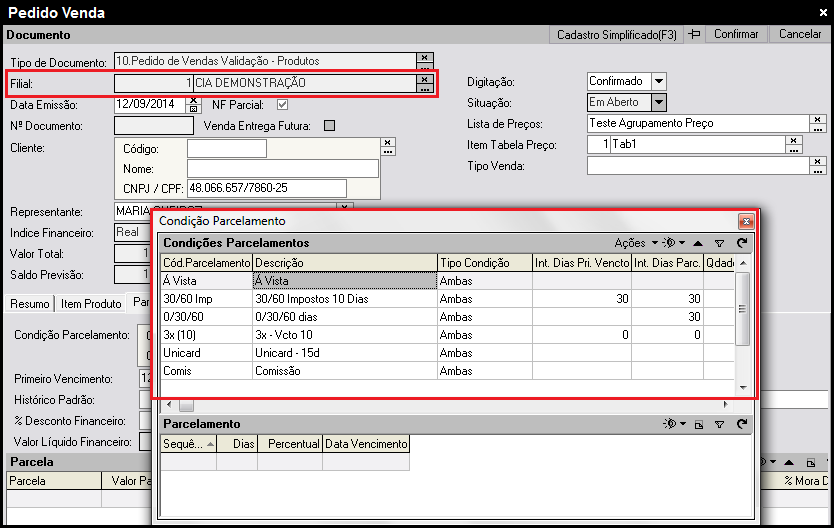
Task: Select the 'Unicard - 15d' row
Action: [x=447, y=353]
